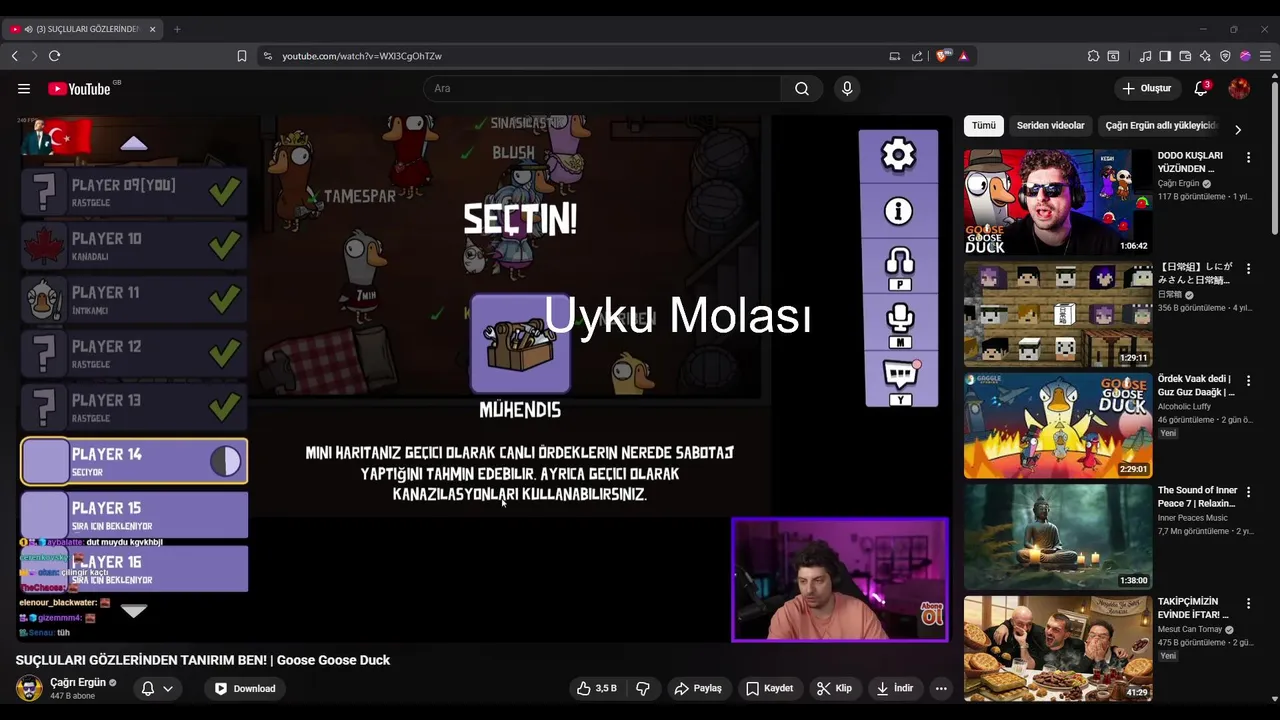Viewport: 1280px width, 720px height.
Task: Open the YouTube hamburger guide menu
Action: tap(24, 89)
